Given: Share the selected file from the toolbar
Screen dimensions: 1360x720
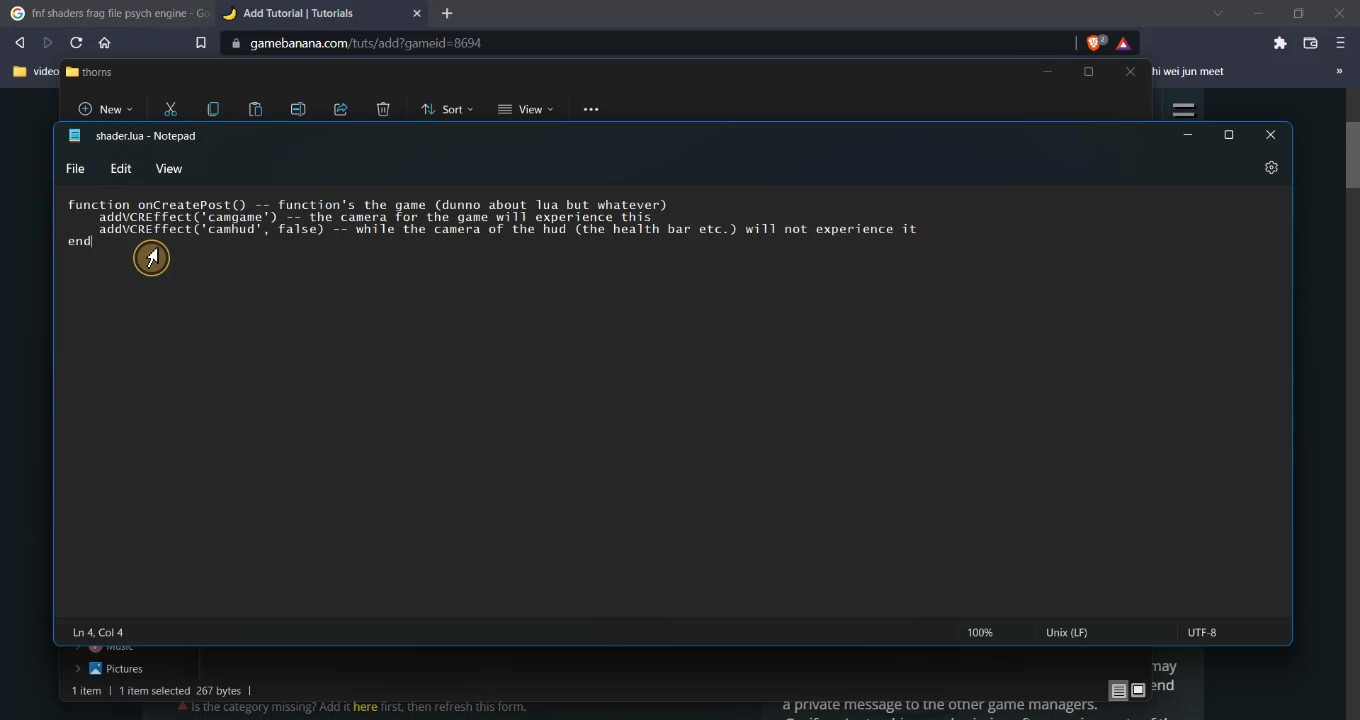Looking at the screenshot, I should [x=340, y=108].
